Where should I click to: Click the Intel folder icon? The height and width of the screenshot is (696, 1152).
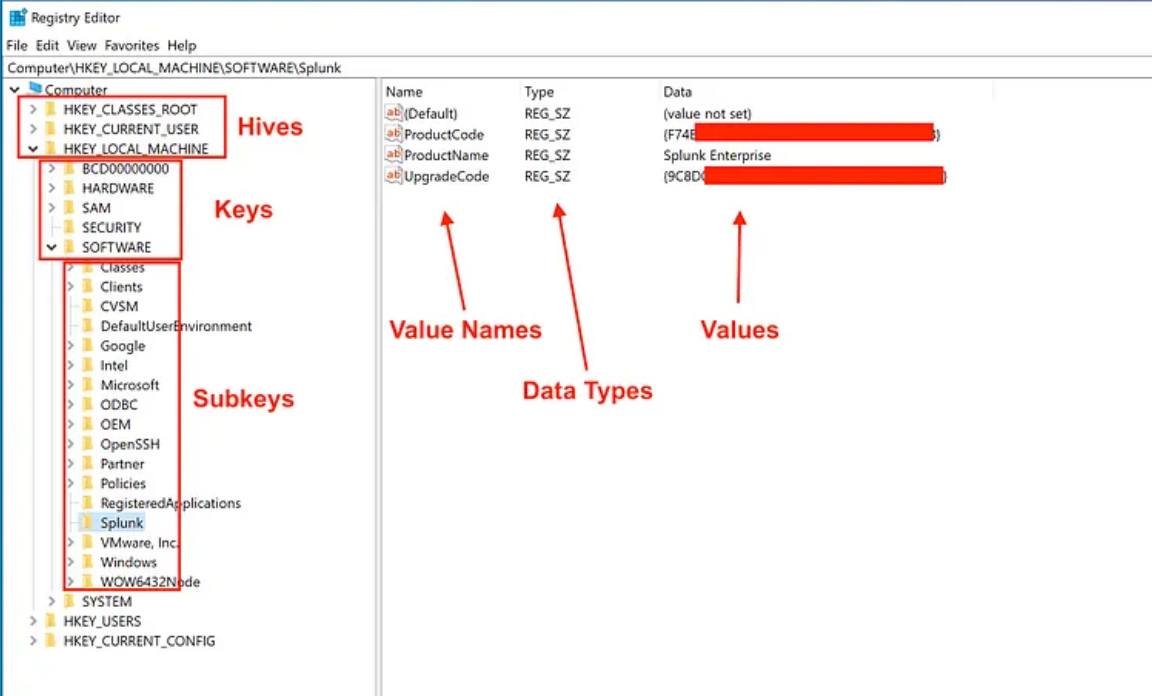(87, 365)
